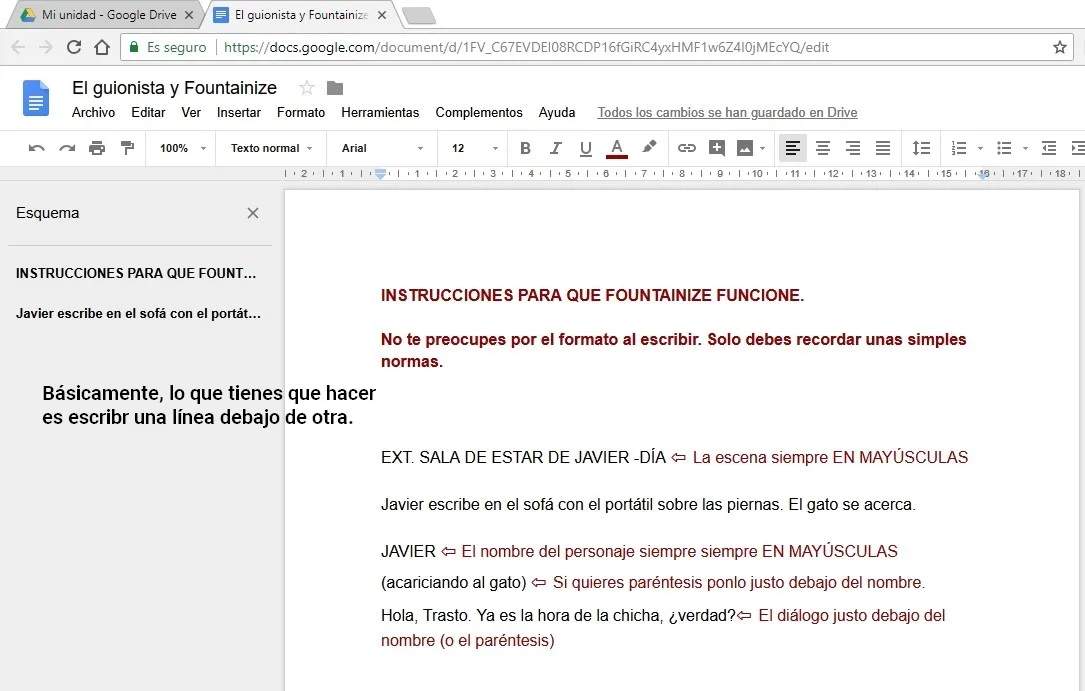The width and height of the screenshot is (1085, 691).
Task: Jump to Javier escribe en el sofá outline heading
Action: coord(138,313)
